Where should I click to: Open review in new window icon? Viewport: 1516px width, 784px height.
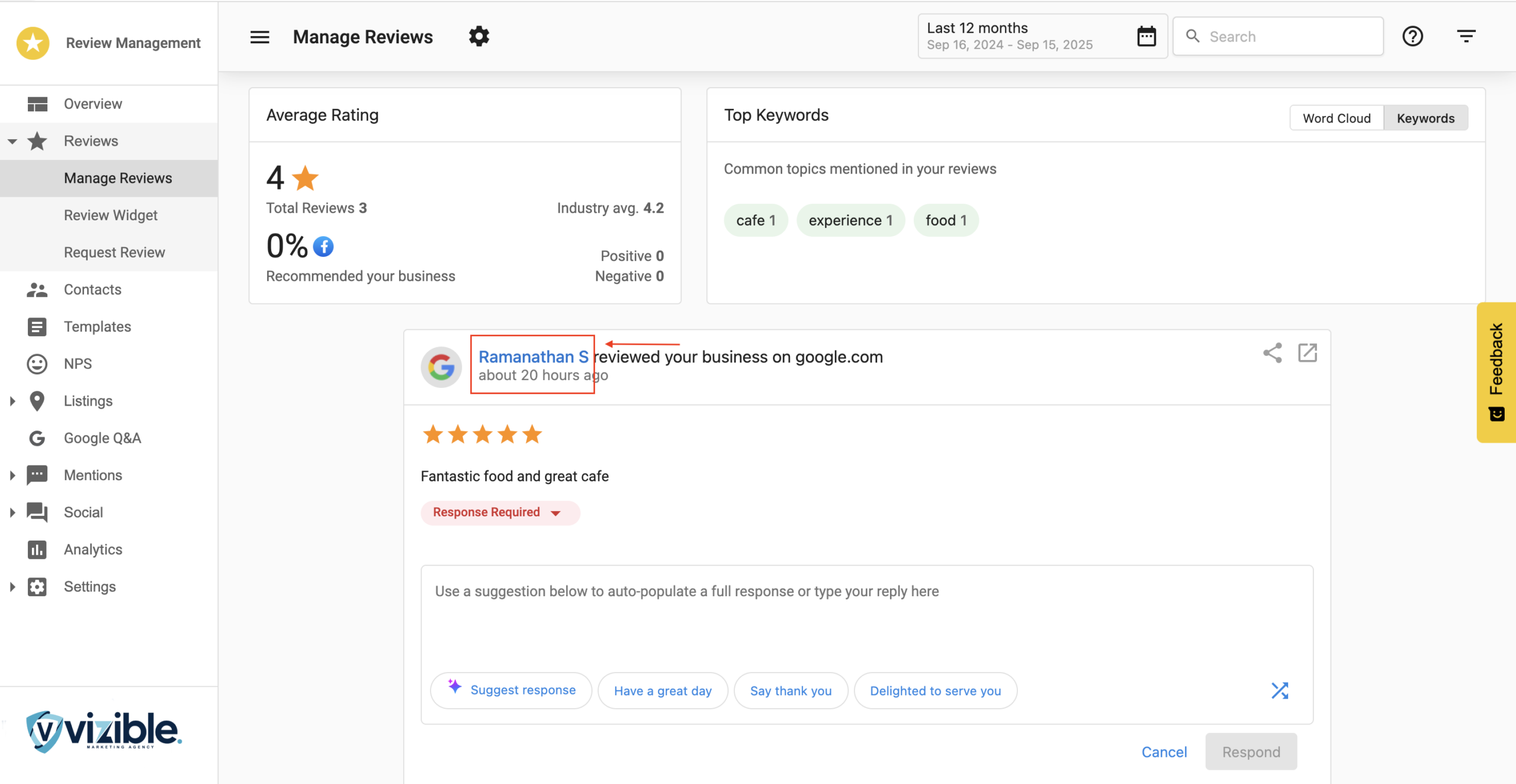1308,353
